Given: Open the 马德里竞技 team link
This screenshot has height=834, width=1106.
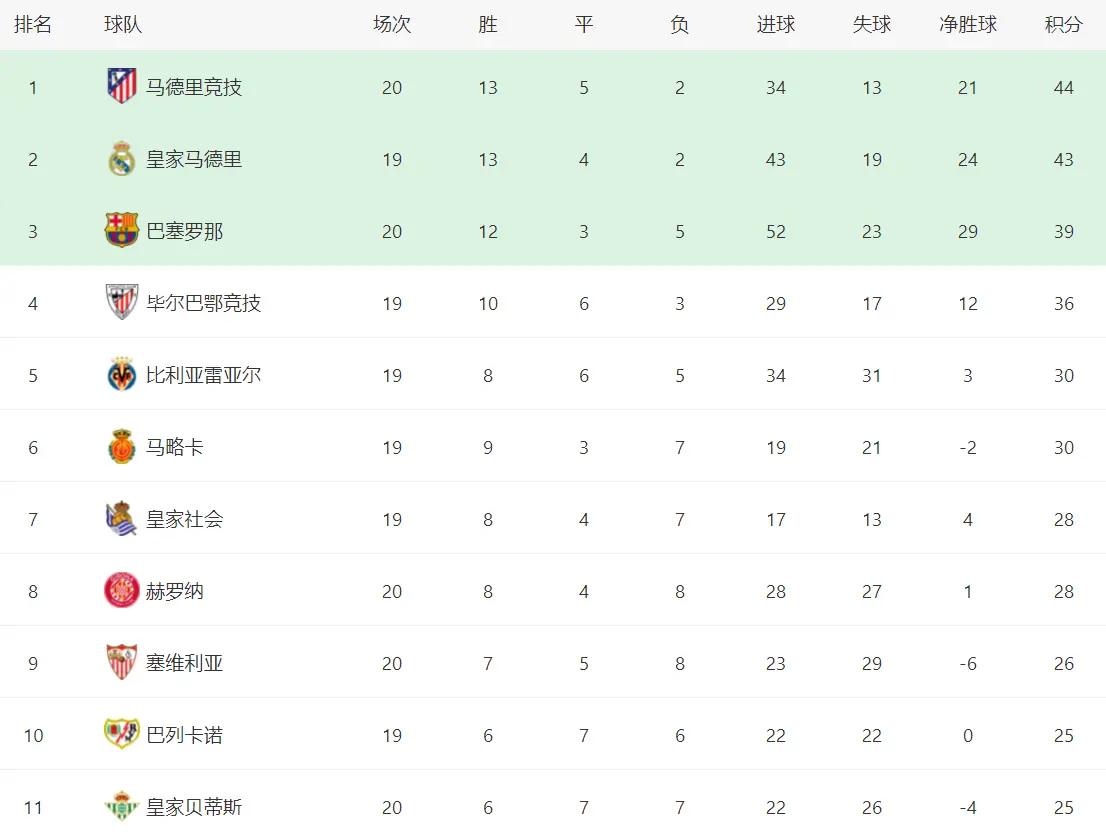Looking at the screenshot, I should 194,87.
